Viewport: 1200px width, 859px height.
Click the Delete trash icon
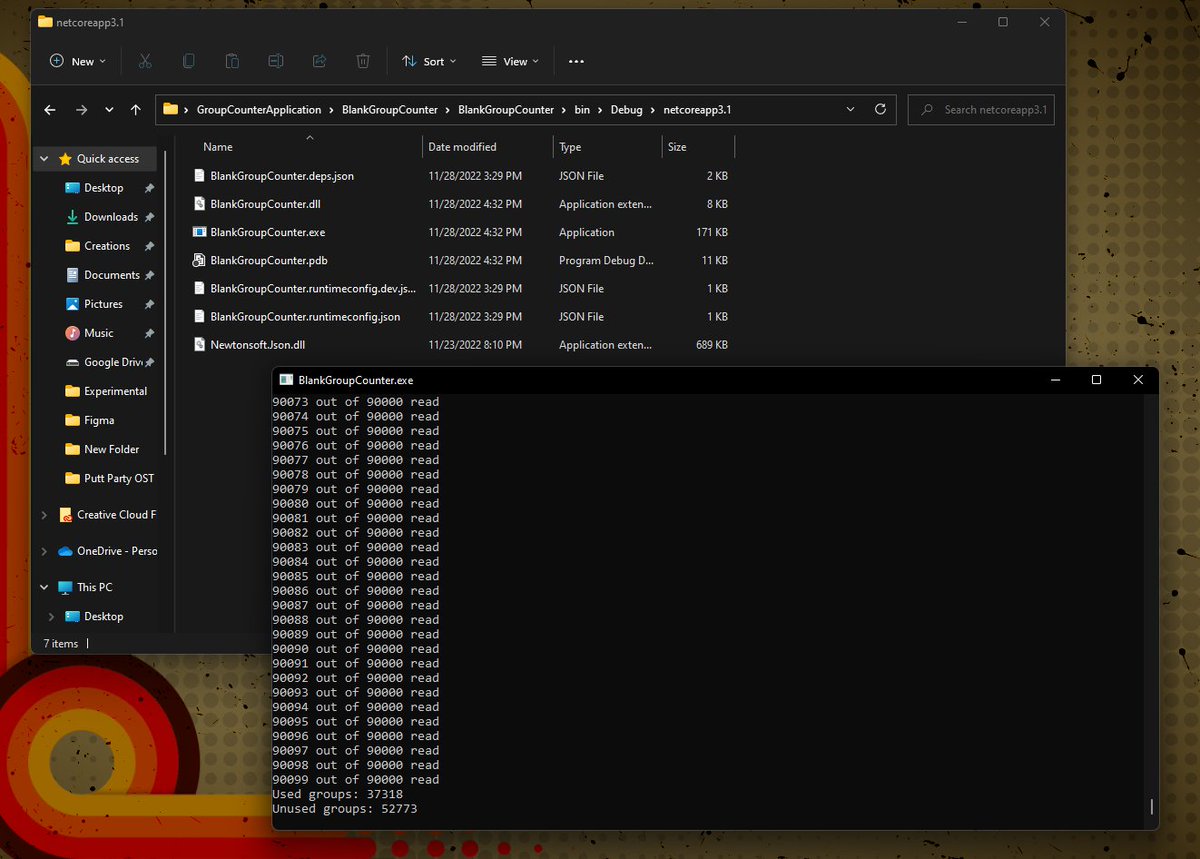(x=363, y=61)
